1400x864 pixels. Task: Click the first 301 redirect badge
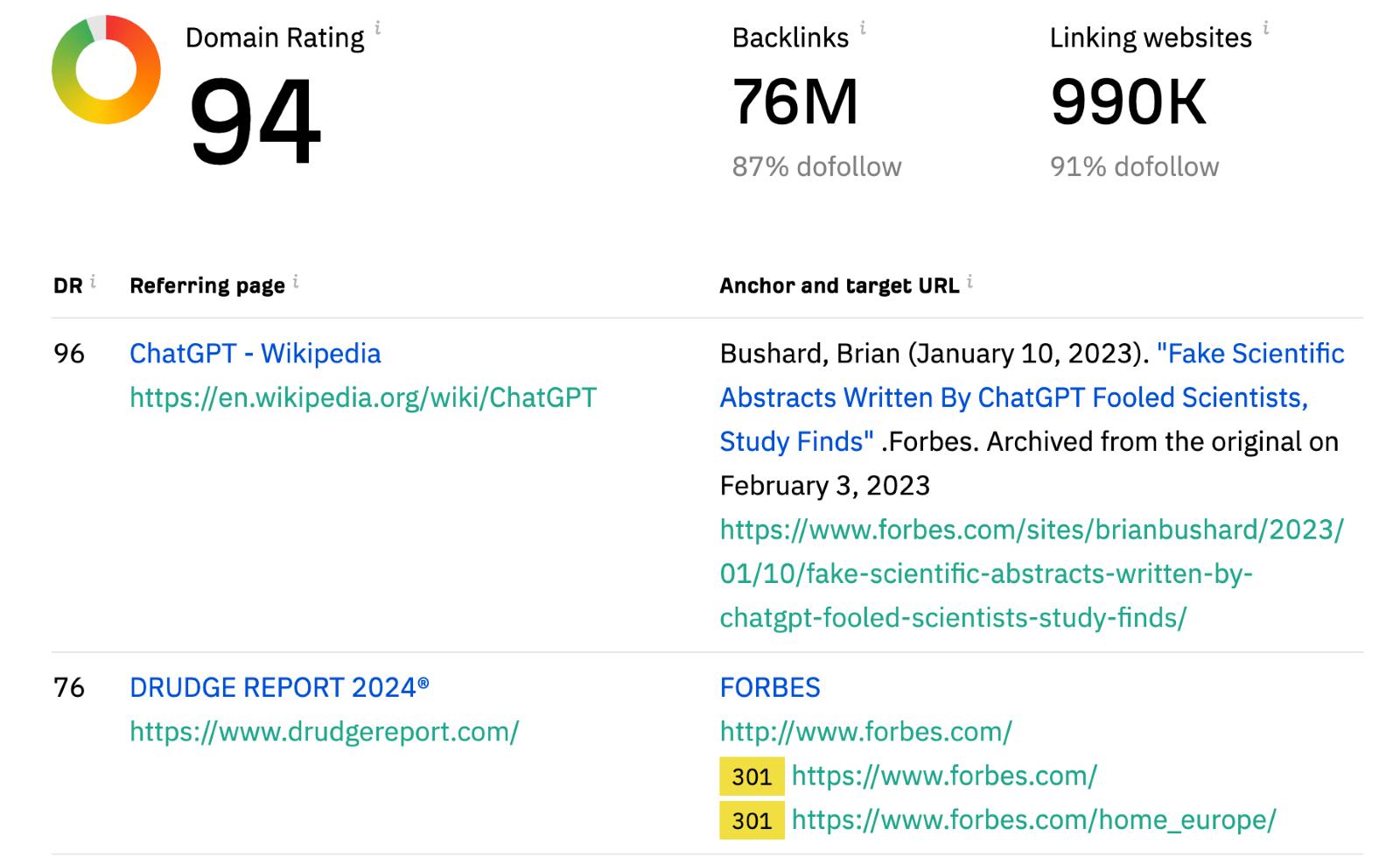coord(752,776)
